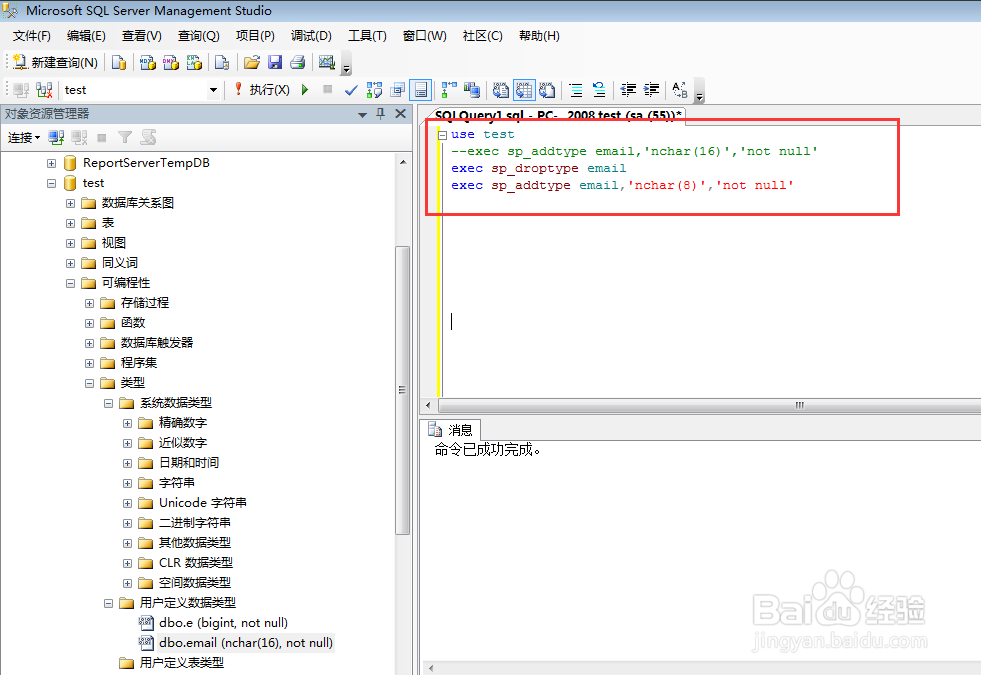Image resolution: width=981 pixels, height=675 pixels.
Task: Open the 文件(F) menu
Action: pyautogui.click(x=31, y=36)
